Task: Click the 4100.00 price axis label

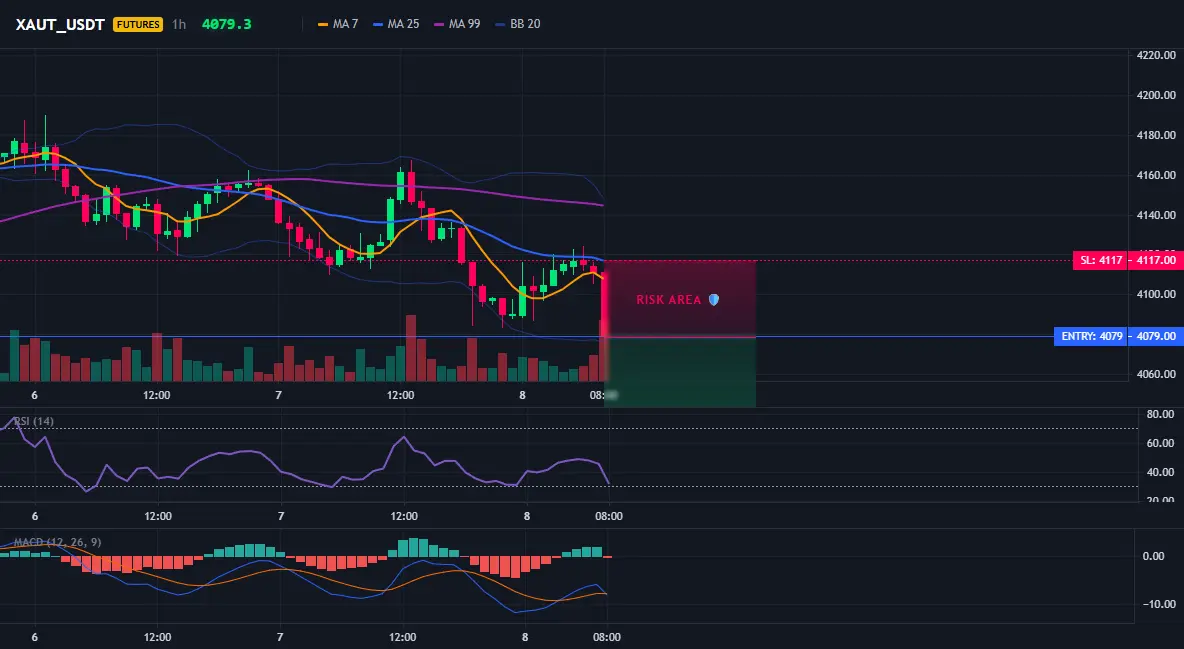Action: pos(1156,295)
